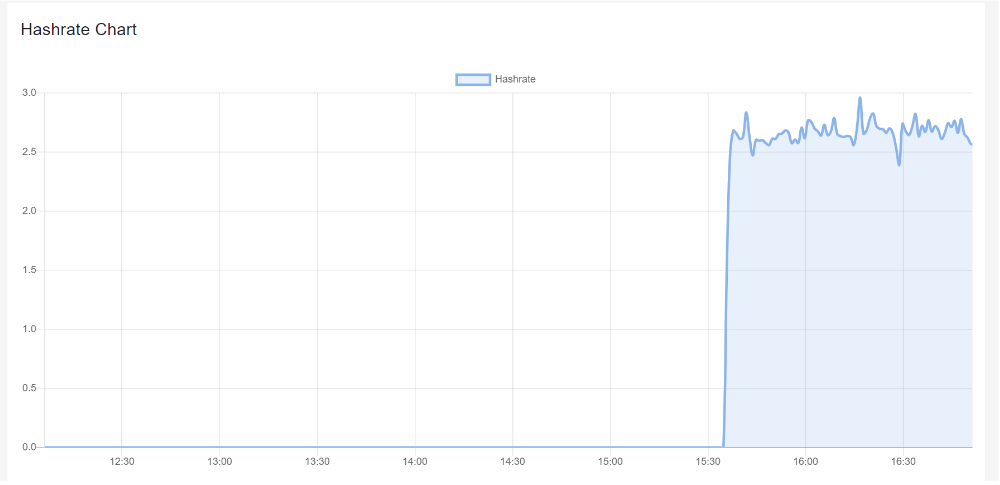Click the 1.5 value on y-axis
The image size is (1000, 485).
pyautogui.click(x=29, y=270)
